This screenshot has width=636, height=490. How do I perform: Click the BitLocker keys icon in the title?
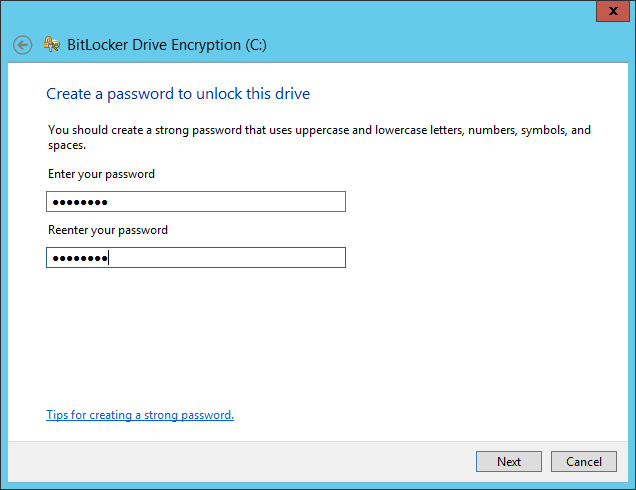pos(52,44)
